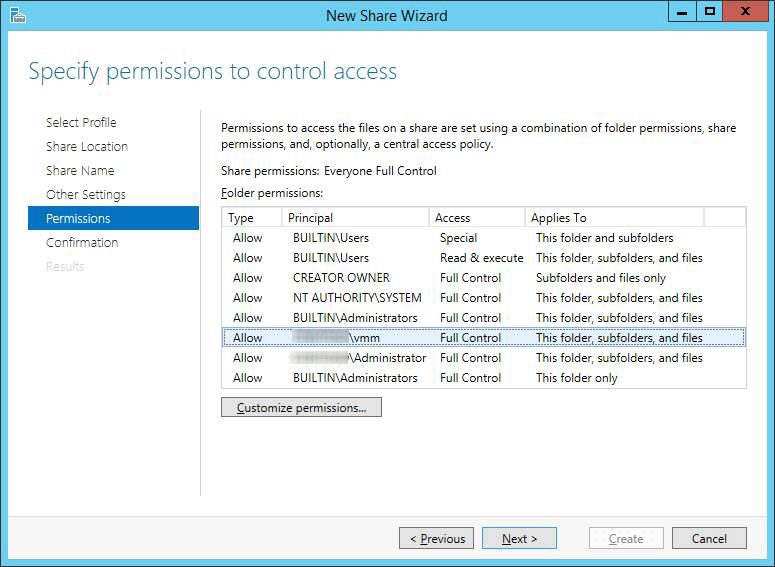Maximize the New Share Wizard window
The width and height of the screenshot is (775, 567).
pos(710,12)
